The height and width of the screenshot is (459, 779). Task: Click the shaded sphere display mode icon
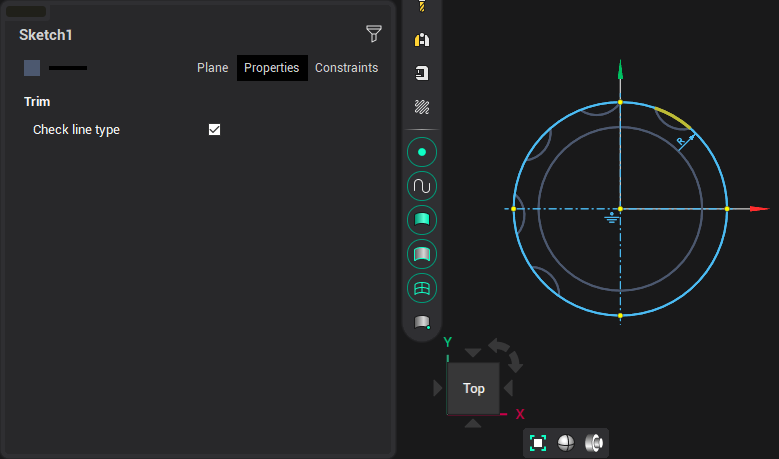566,443
